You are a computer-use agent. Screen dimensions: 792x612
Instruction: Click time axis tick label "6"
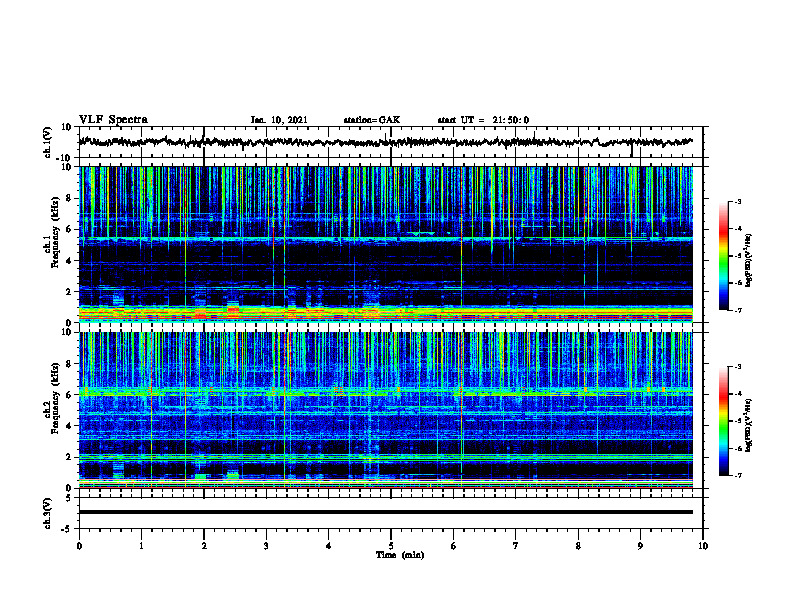coord(454,546)
